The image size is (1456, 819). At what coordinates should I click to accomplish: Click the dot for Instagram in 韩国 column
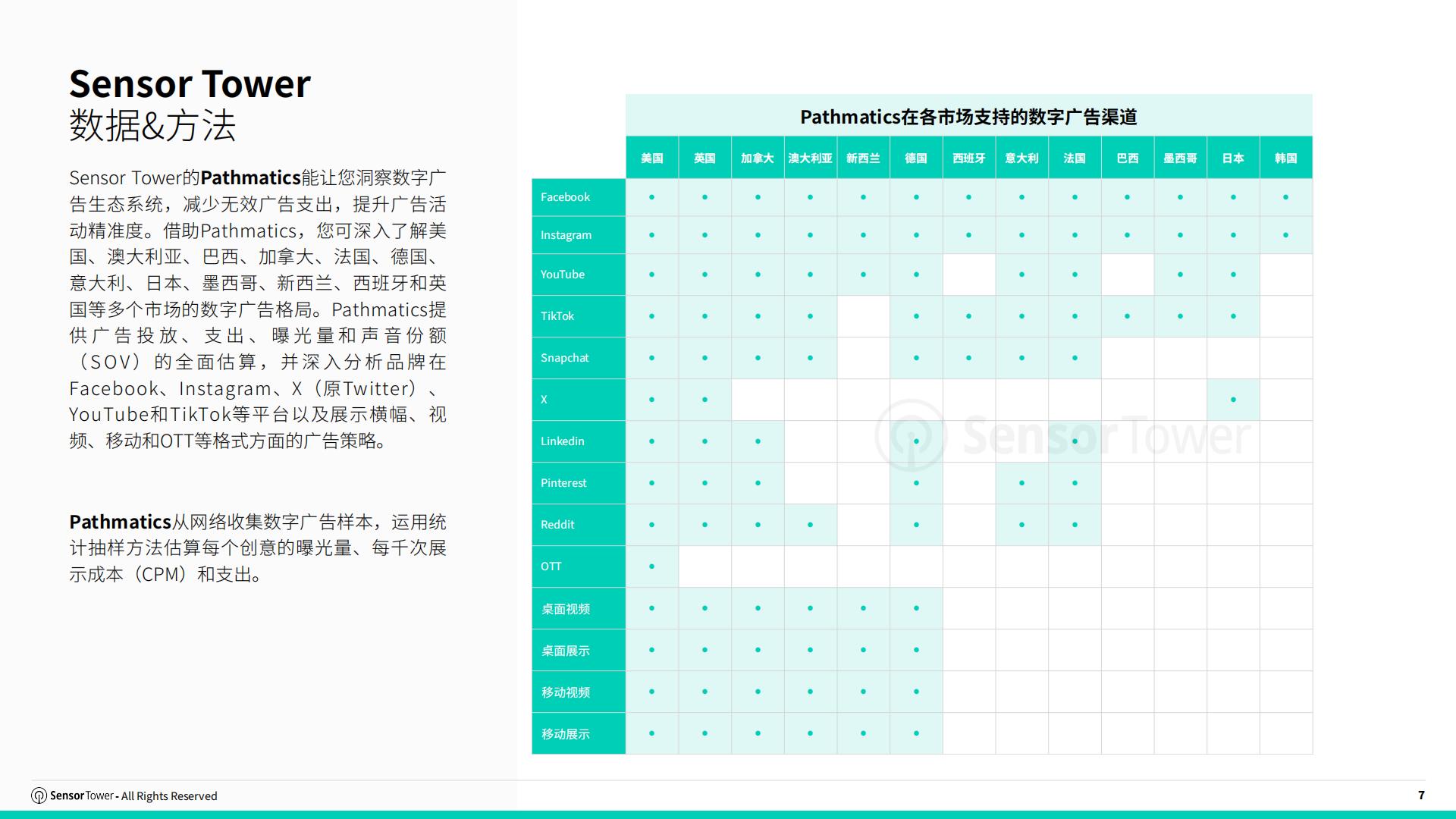[1286, 235]
